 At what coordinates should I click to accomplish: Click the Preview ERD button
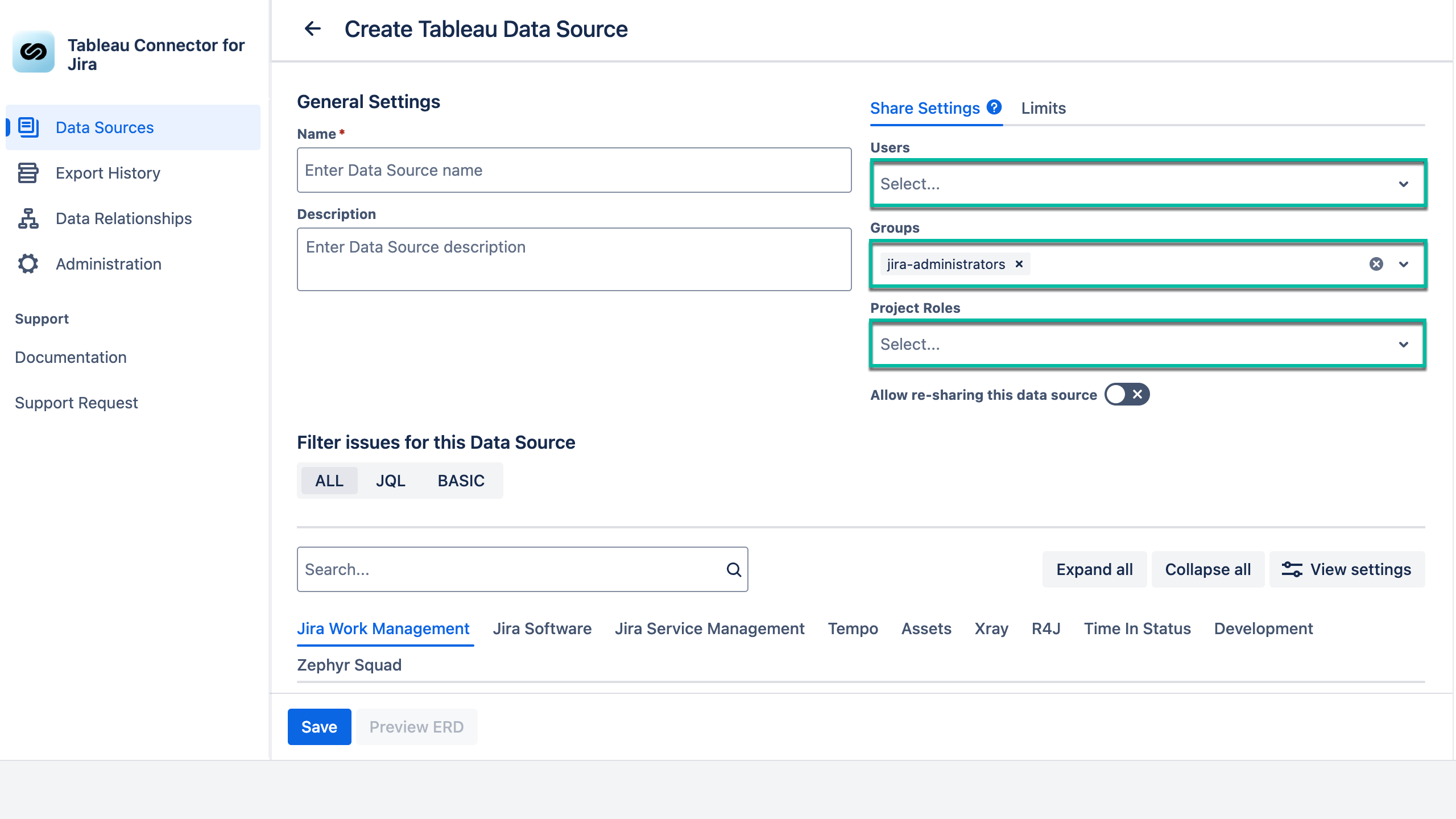[416, 727]
